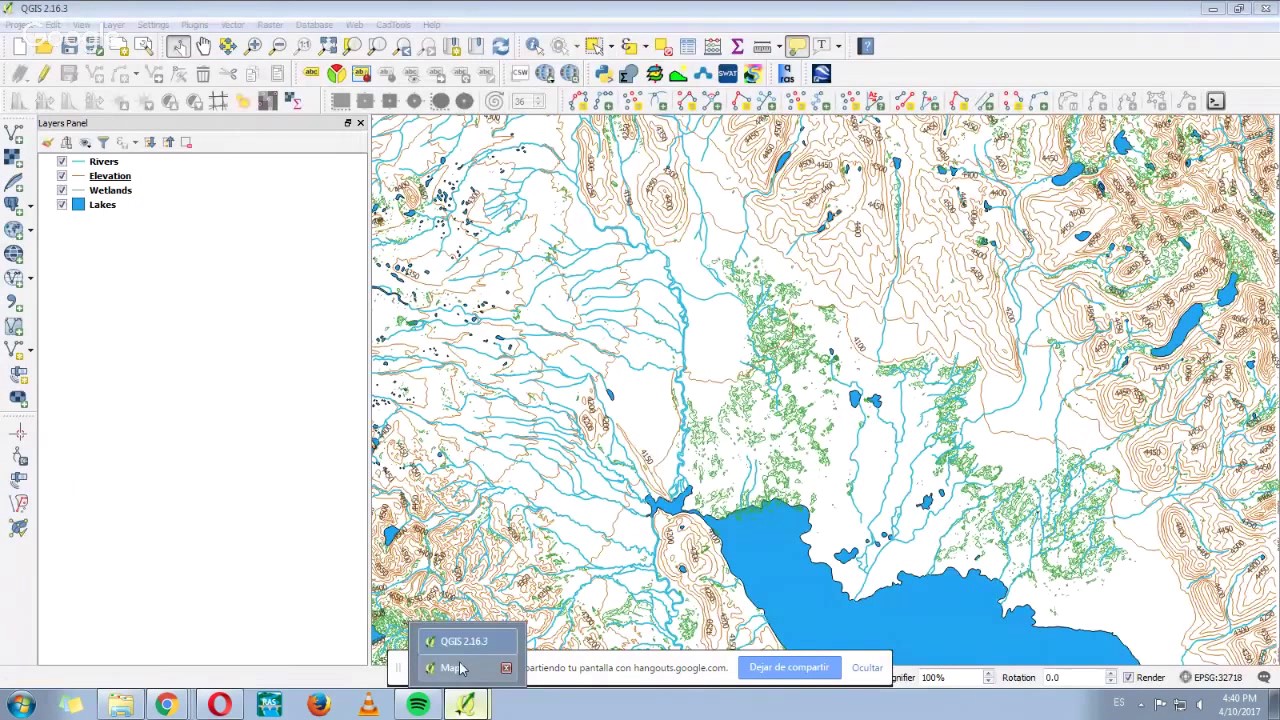This screenshot has width=1280, height=720.
Task: Hide the Rivers layer
Action: (62, 162)
